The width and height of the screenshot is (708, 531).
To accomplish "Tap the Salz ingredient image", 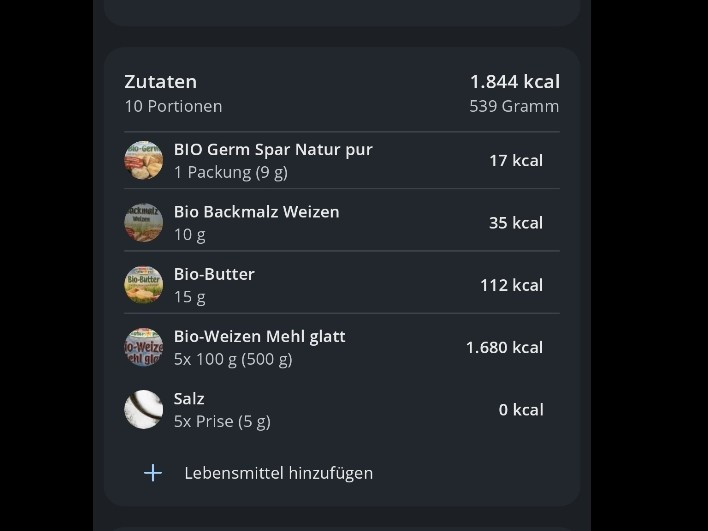I will [x=143, y=409].
